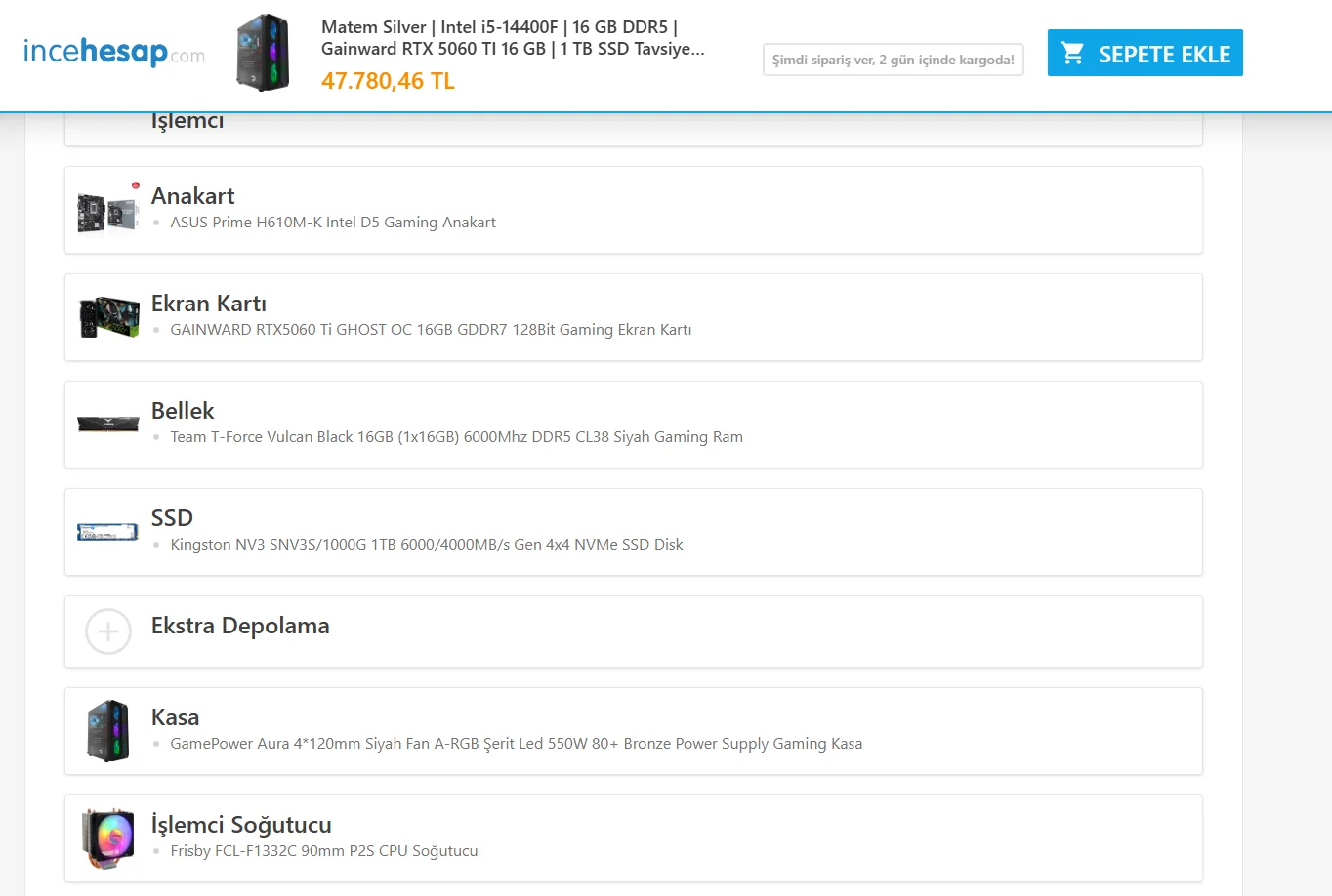Screen dimensions: 1332x896
Task: Click the İşlemci Soğutucu cooler image
Action: click(x=107, y=837)
